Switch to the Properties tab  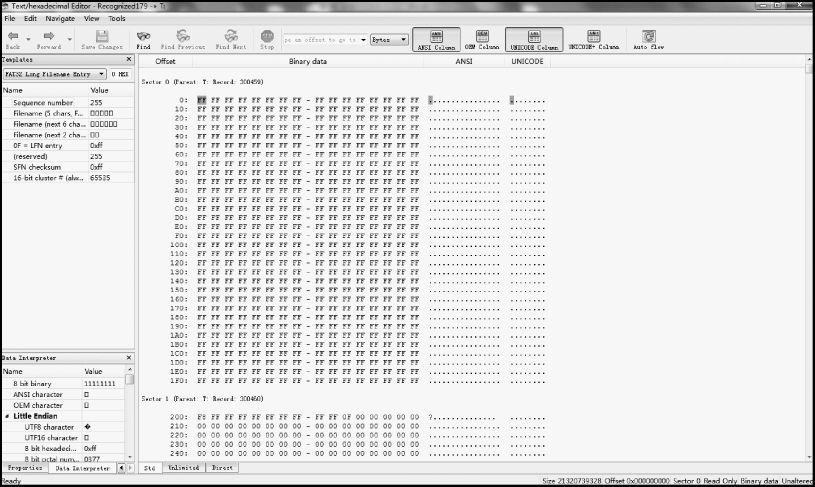point(25,468)
